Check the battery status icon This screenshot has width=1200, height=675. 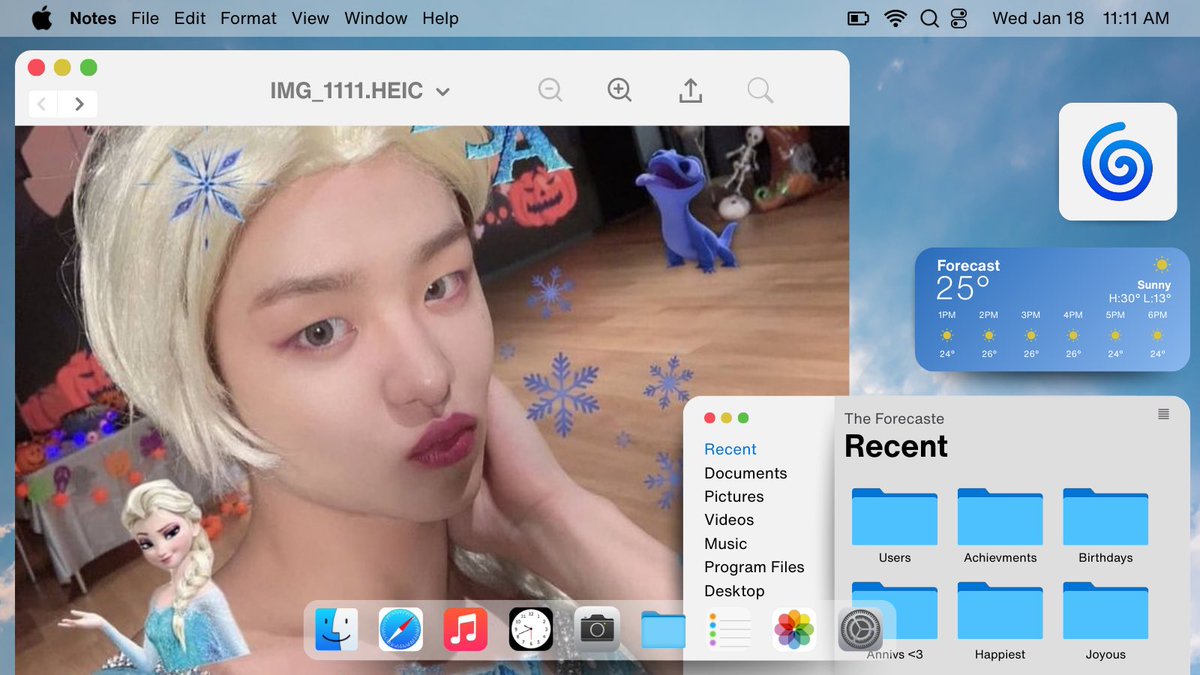[858, 18]
